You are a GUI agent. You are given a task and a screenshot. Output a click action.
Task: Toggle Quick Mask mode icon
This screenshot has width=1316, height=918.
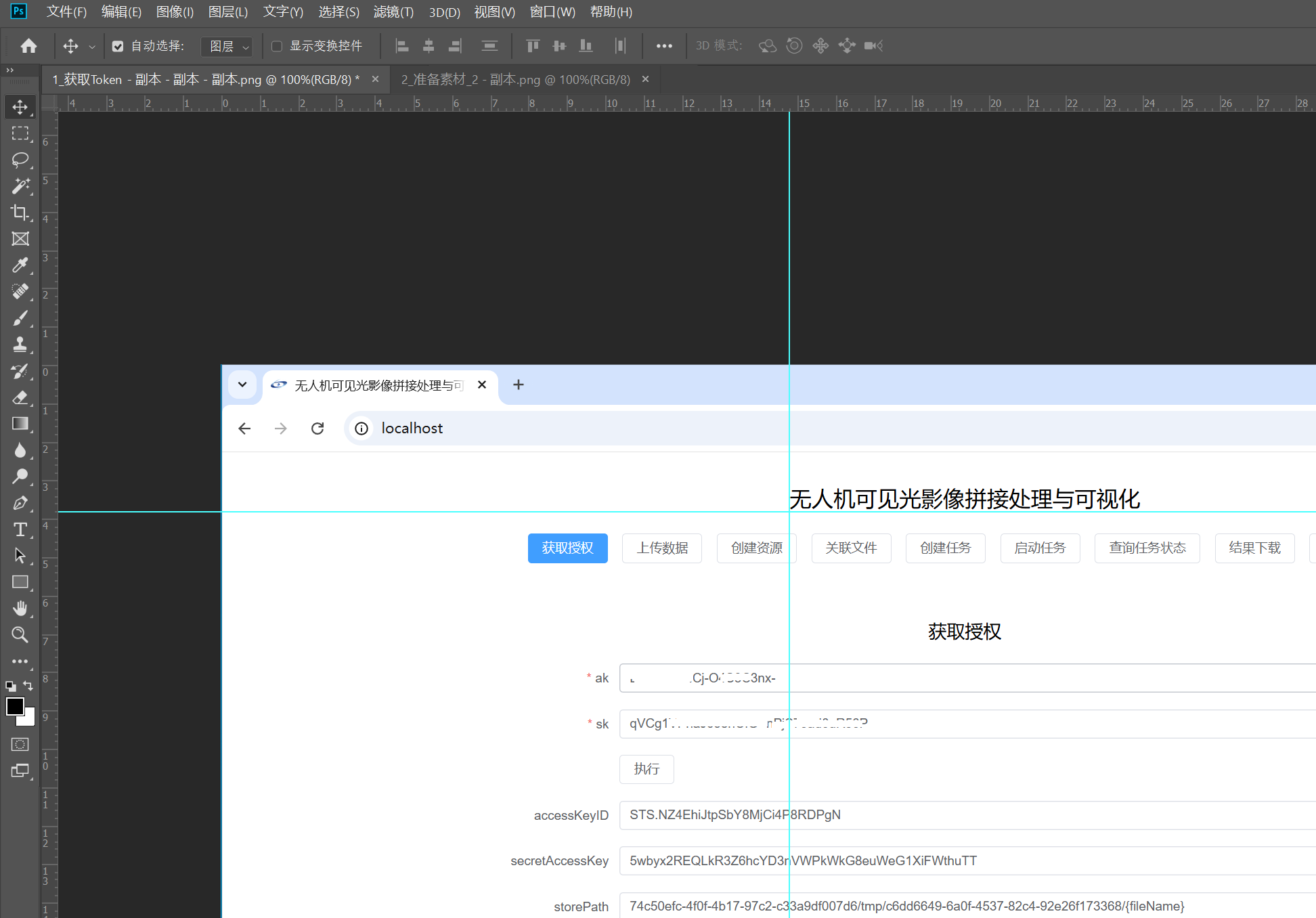click(20, 744)
